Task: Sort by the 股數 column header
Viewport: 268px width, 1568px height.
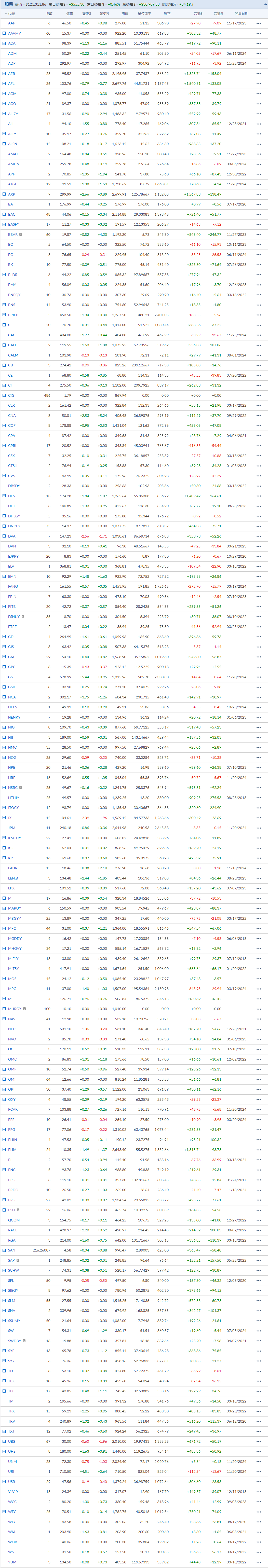Action: pyautogui.click(x=49, y=13)
